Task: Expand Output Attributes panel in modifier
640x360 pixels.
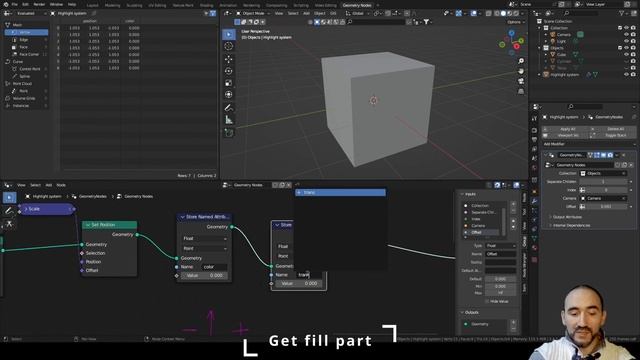Action: click(x=567, y=217)
